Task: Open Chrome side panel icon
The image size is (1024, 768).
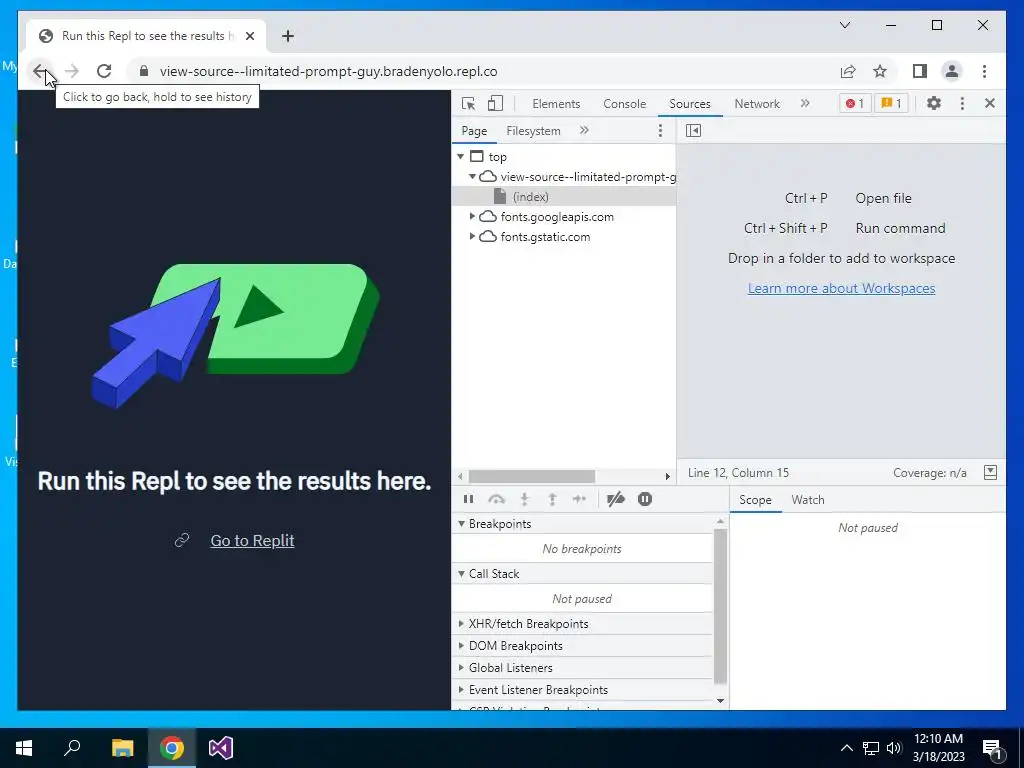Action: [x=920, y=71]
